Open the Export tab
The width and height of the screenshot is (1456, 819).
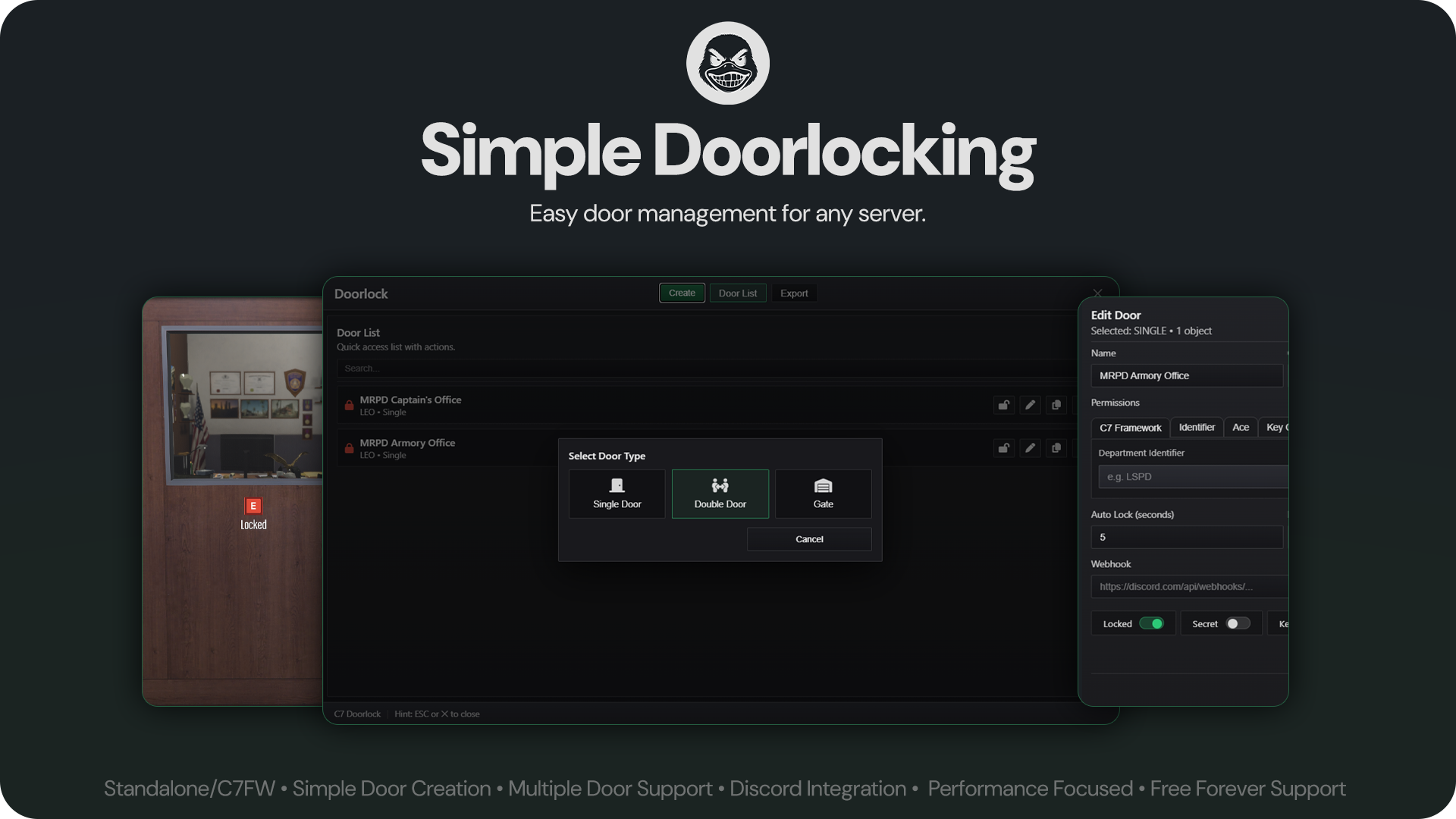794,293
